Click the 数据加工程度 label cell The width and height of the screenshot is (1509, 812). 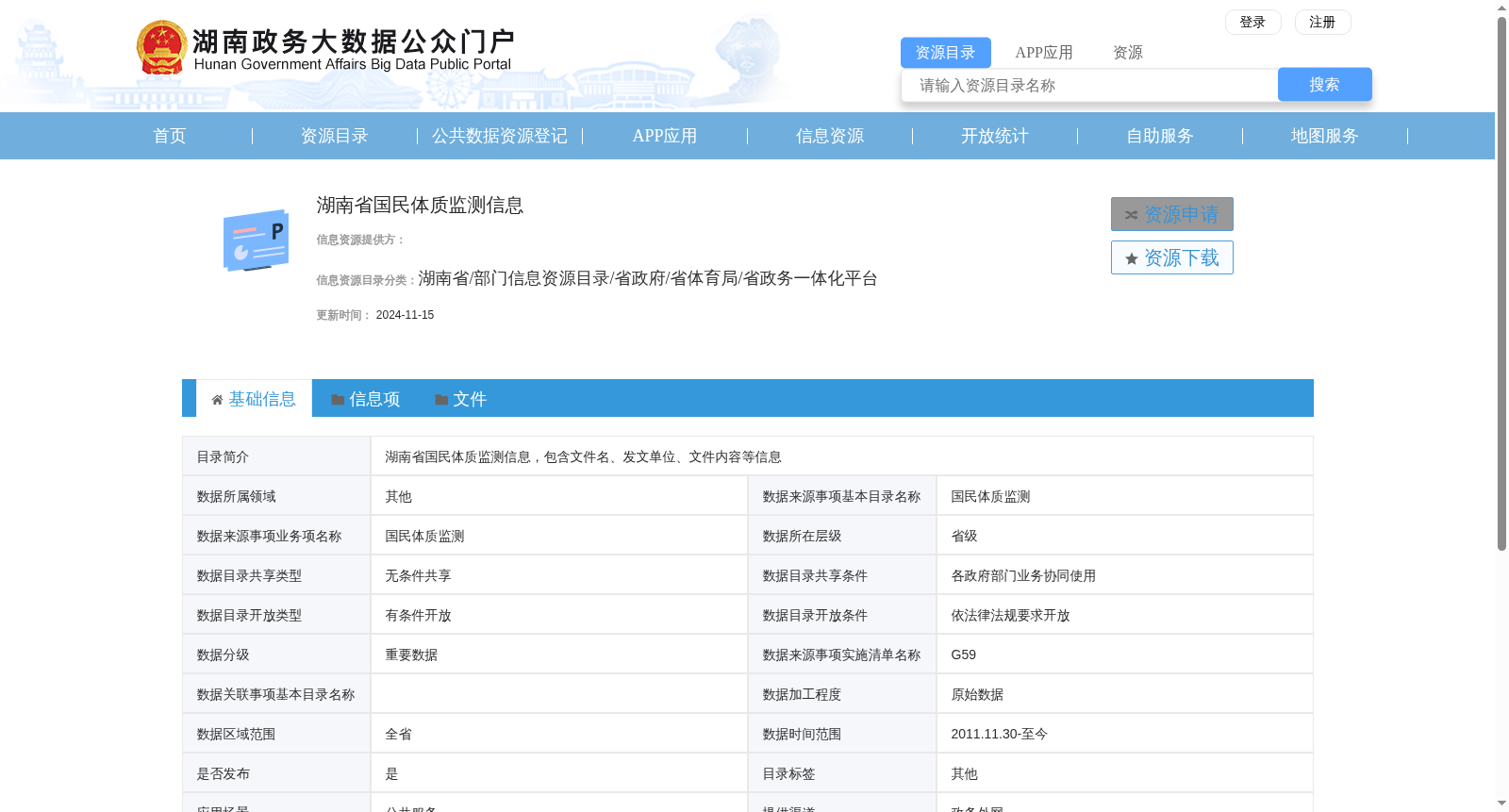pyautogui.click(x=842, y=694)
